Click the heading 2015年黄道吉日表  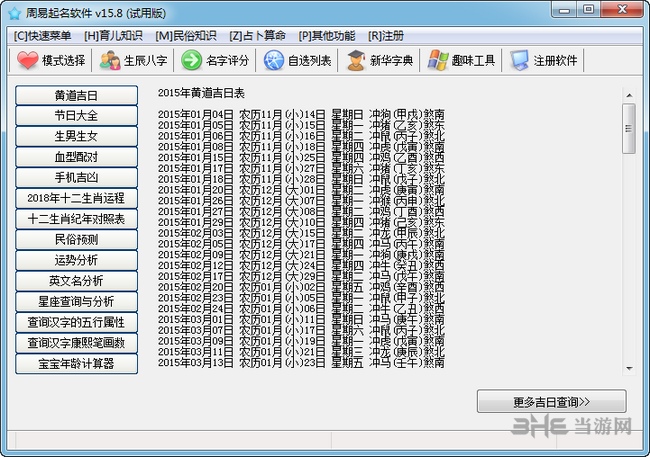[x=201, y=93]
